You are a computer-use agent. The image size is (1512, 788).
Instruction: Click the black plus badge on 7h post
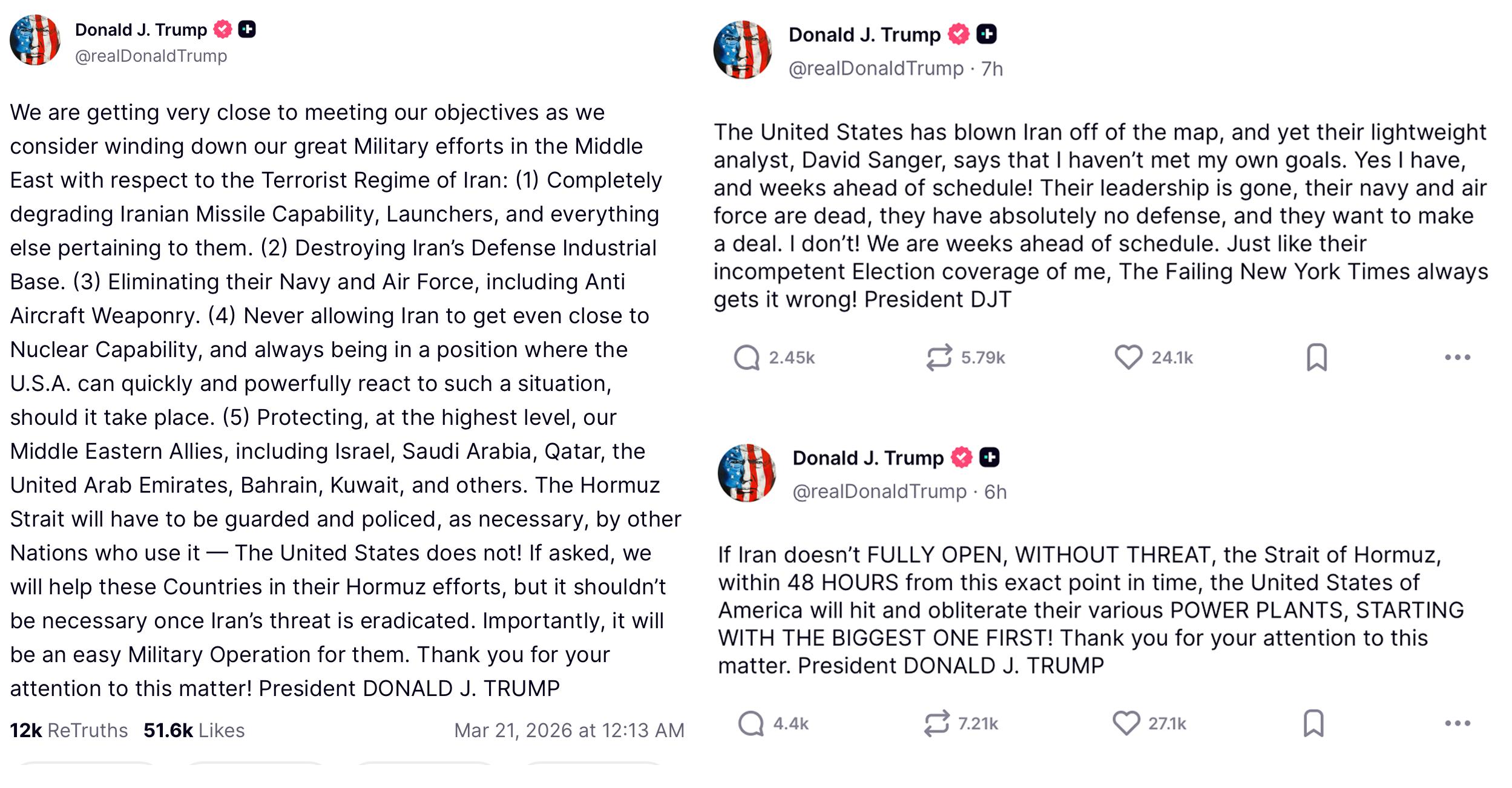987,34
